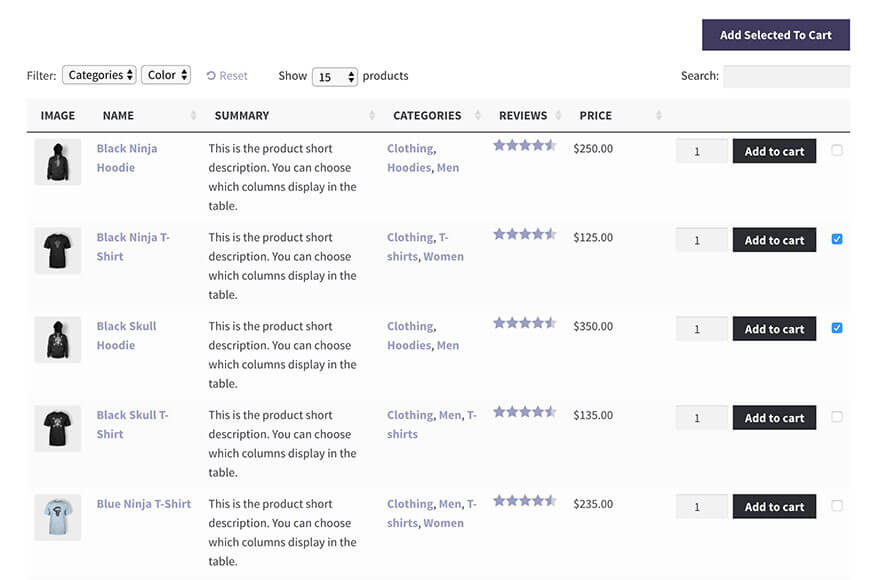This screenshot has width=880, height=580.
Task: Click the star rating of Blue Ninja T-Shirt
Action: [x=525, y=499]
